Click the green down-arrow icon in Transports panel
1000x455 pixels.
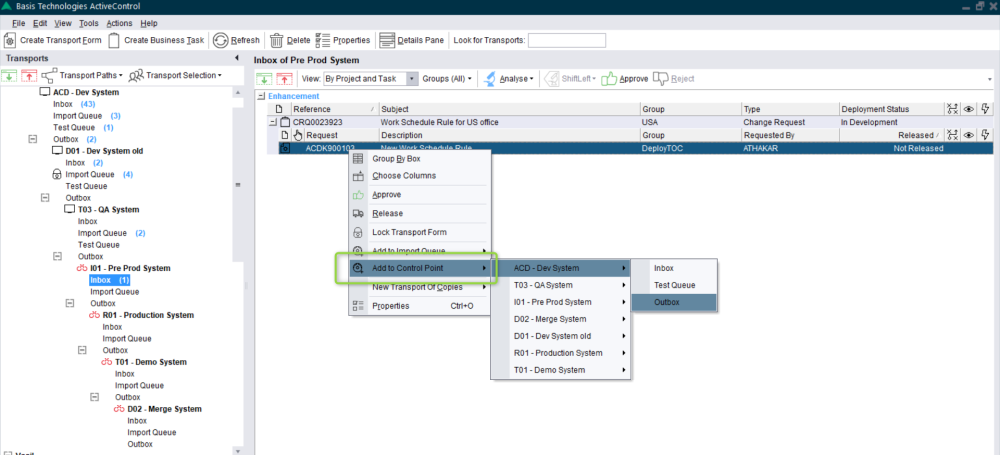[10, 75]
